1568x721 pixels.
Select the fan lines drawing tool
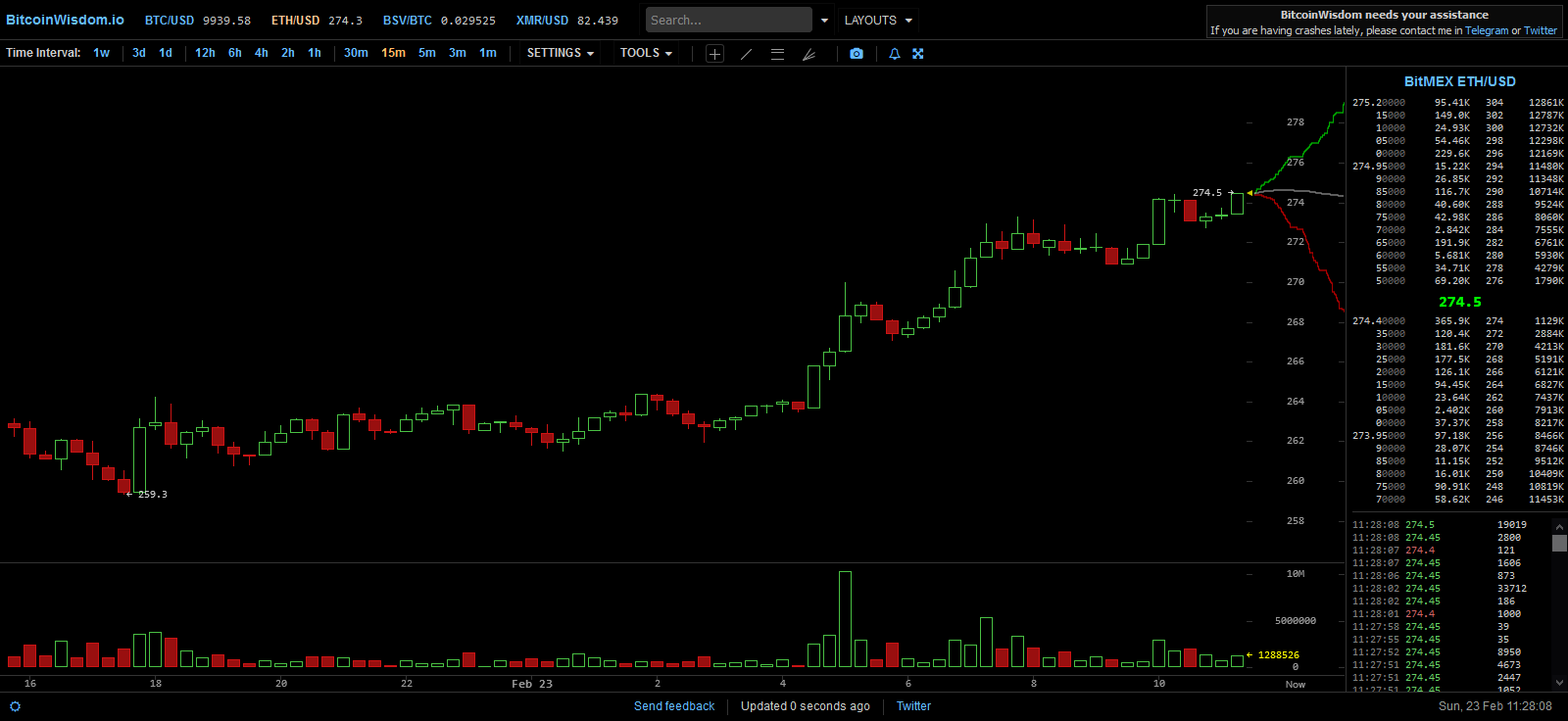point(808,54)
